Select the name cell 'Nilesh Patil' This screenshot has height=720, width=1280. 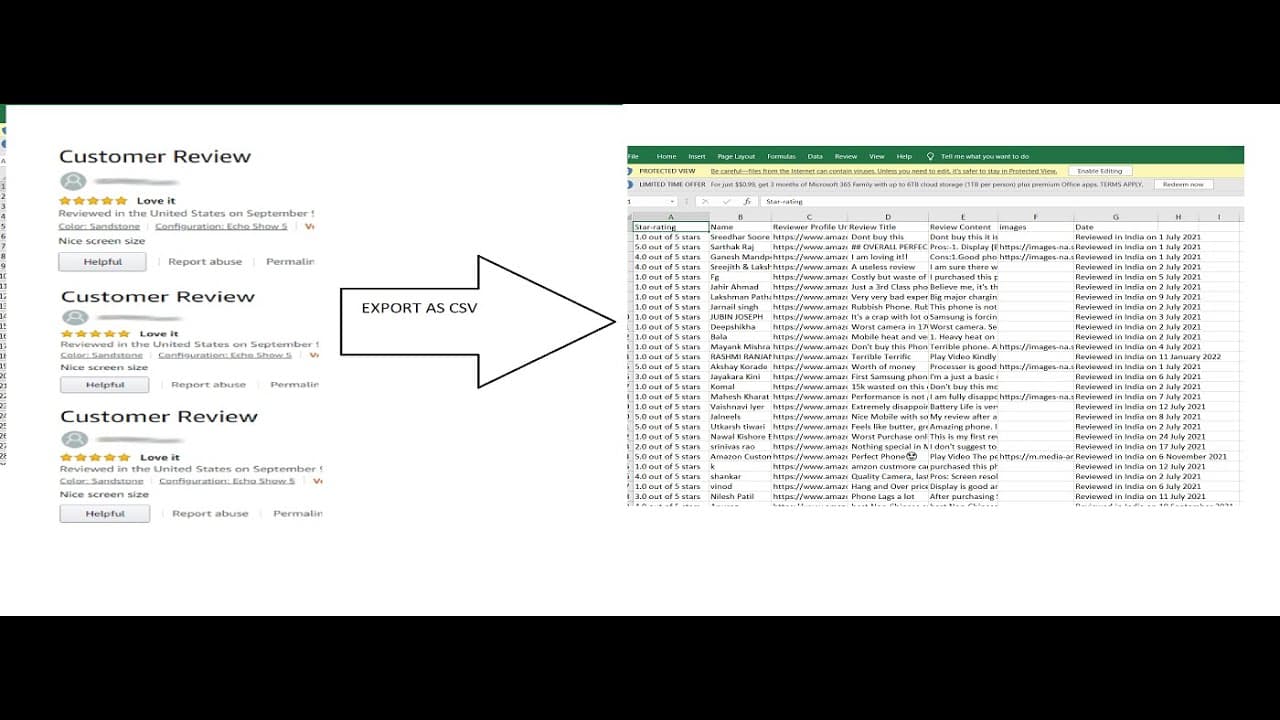pyautogui.click(x=740, y=496)
